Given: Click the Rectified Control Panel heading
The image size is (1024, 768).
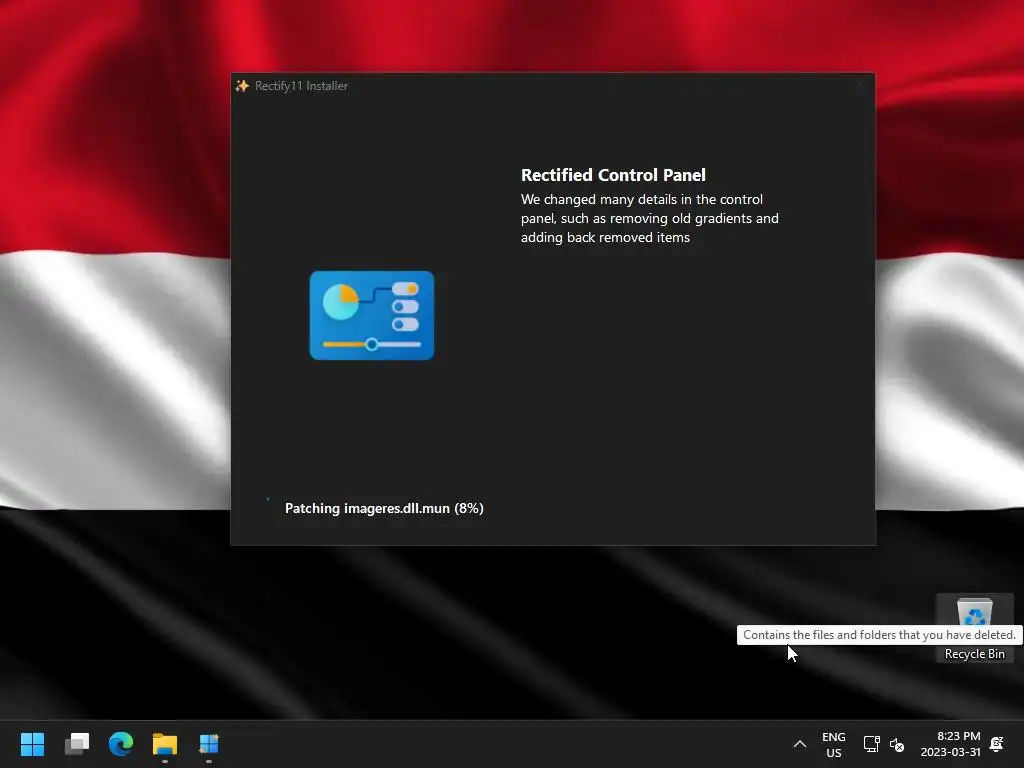Looking at the screenshot, I should click(x=613, y=175).
